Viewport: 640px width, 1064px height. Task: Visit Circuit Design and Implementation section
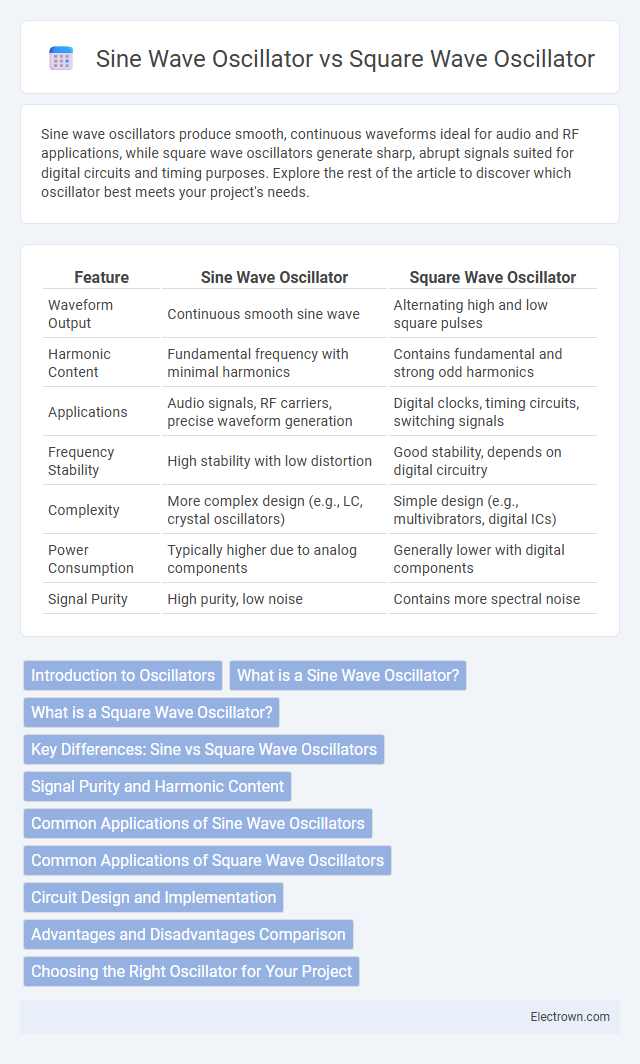153,897
